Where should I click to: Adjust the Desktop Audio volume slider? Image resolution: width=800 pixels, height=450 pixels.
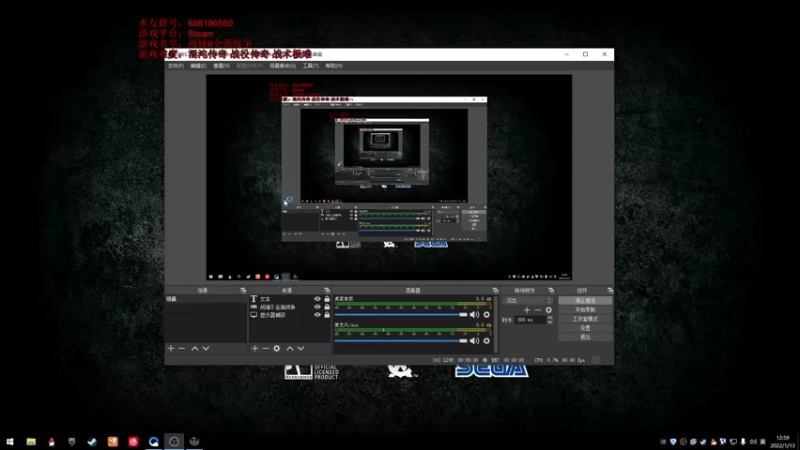pyautogui.click(x=401, y=315)
